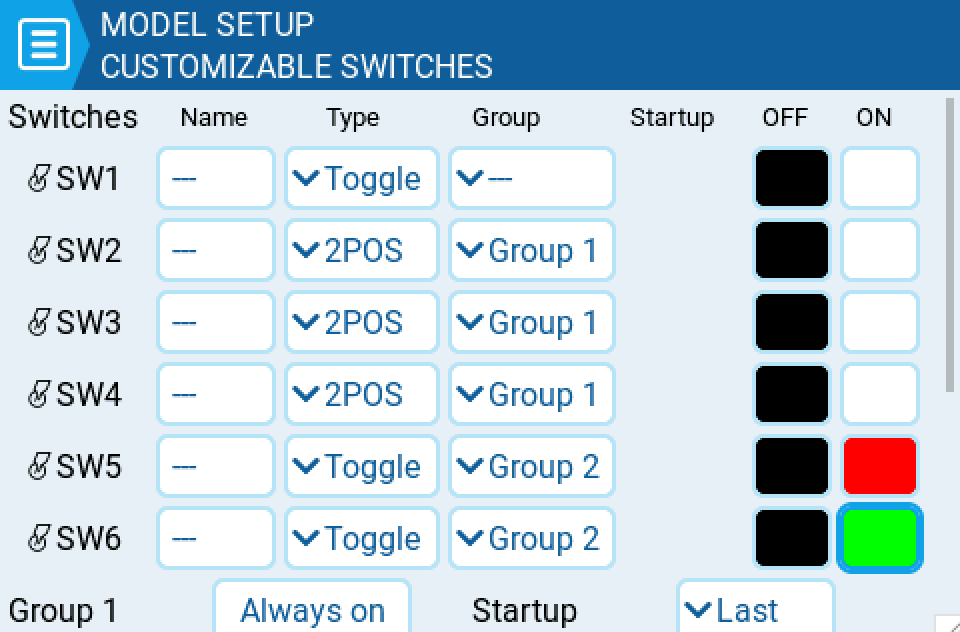Click the SW1 switch icon
Image resolution: width=960 pixels, height=632 pixels.
pos(39,179)
